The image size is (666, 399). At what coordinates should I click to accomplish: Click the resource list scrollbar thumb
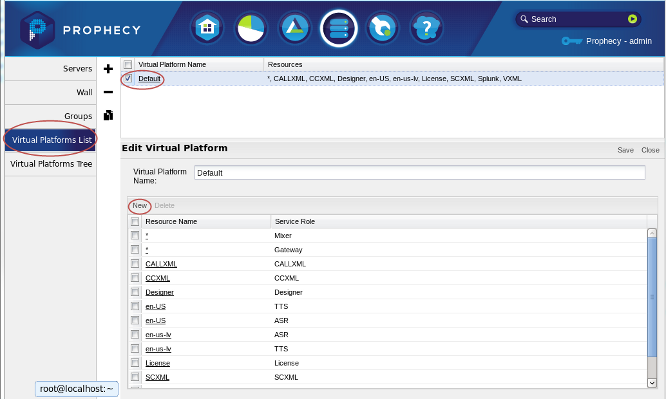coord(652,297)
